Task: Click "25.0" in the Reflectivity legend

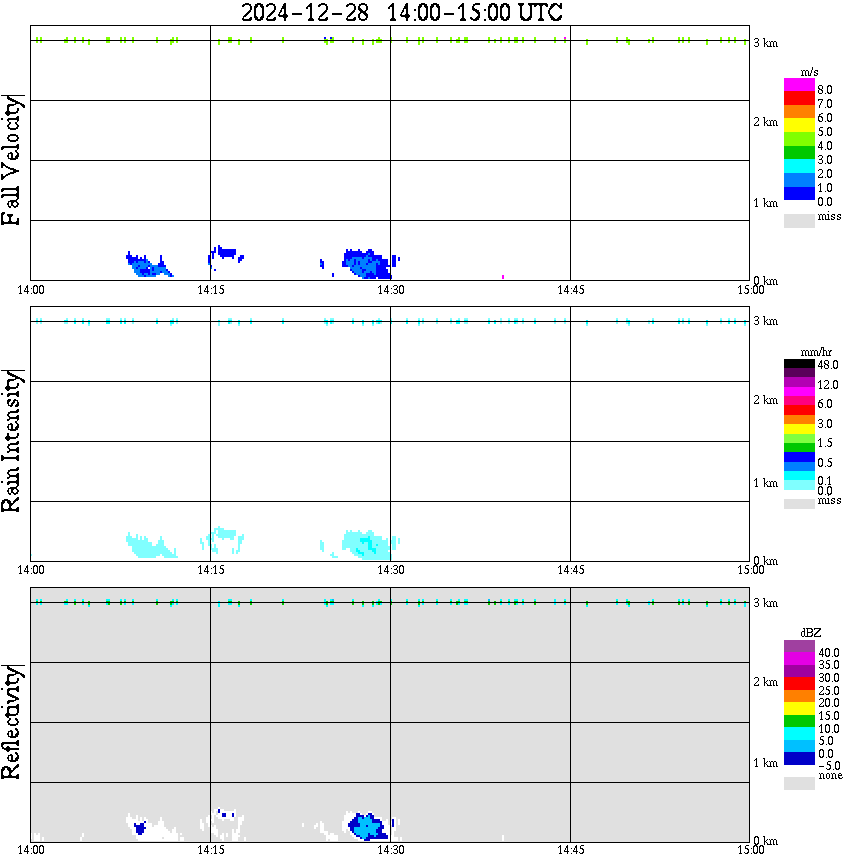Action: (x=828, y=691)
